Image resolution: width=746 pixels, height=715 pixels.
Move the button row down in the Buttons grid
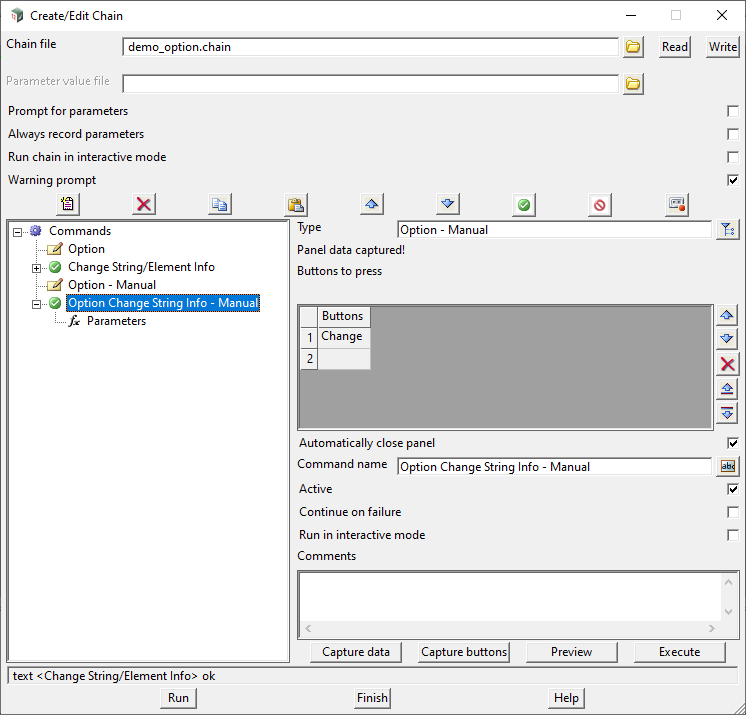coord(727,339)
